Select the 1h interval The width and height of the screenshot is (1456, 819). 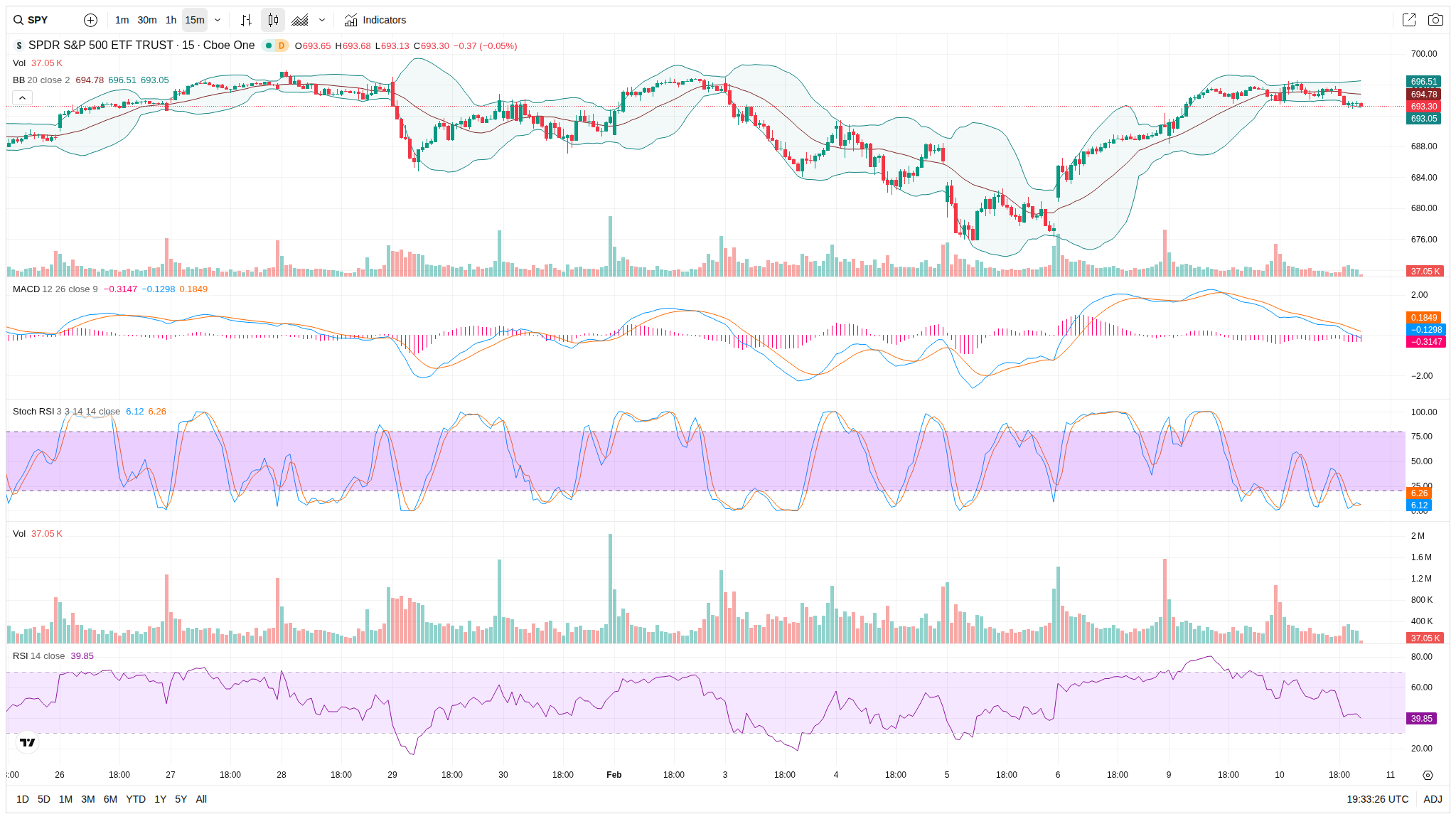(171, 20)
